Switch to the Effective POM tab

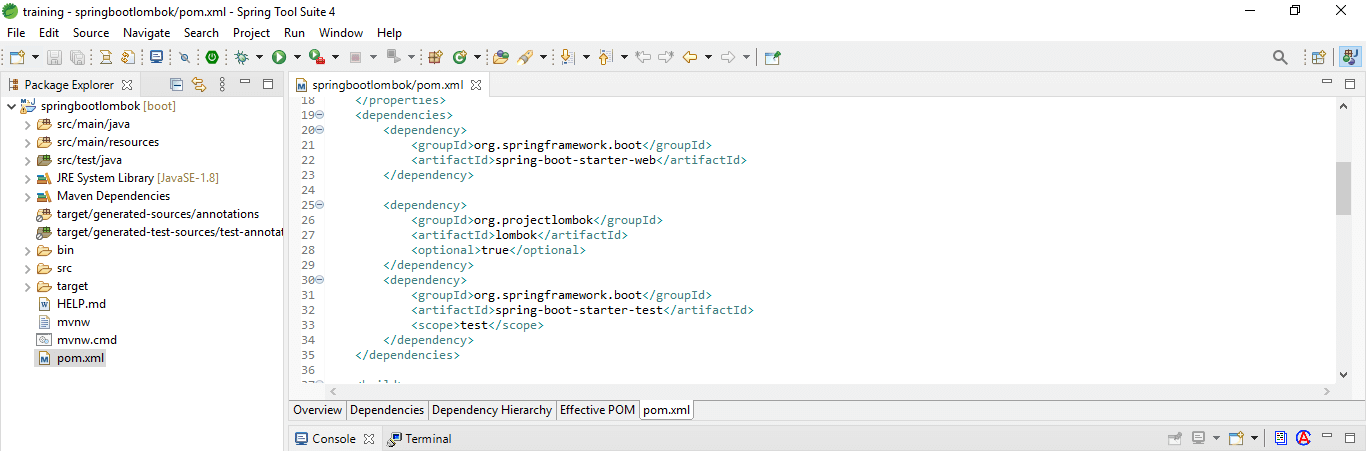597,410
